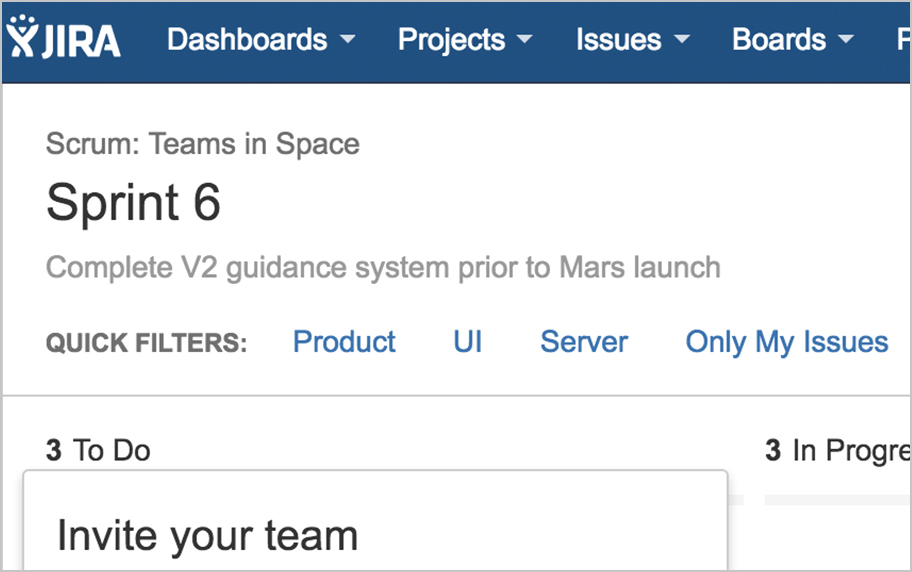Select the In Progress column header

838,450
